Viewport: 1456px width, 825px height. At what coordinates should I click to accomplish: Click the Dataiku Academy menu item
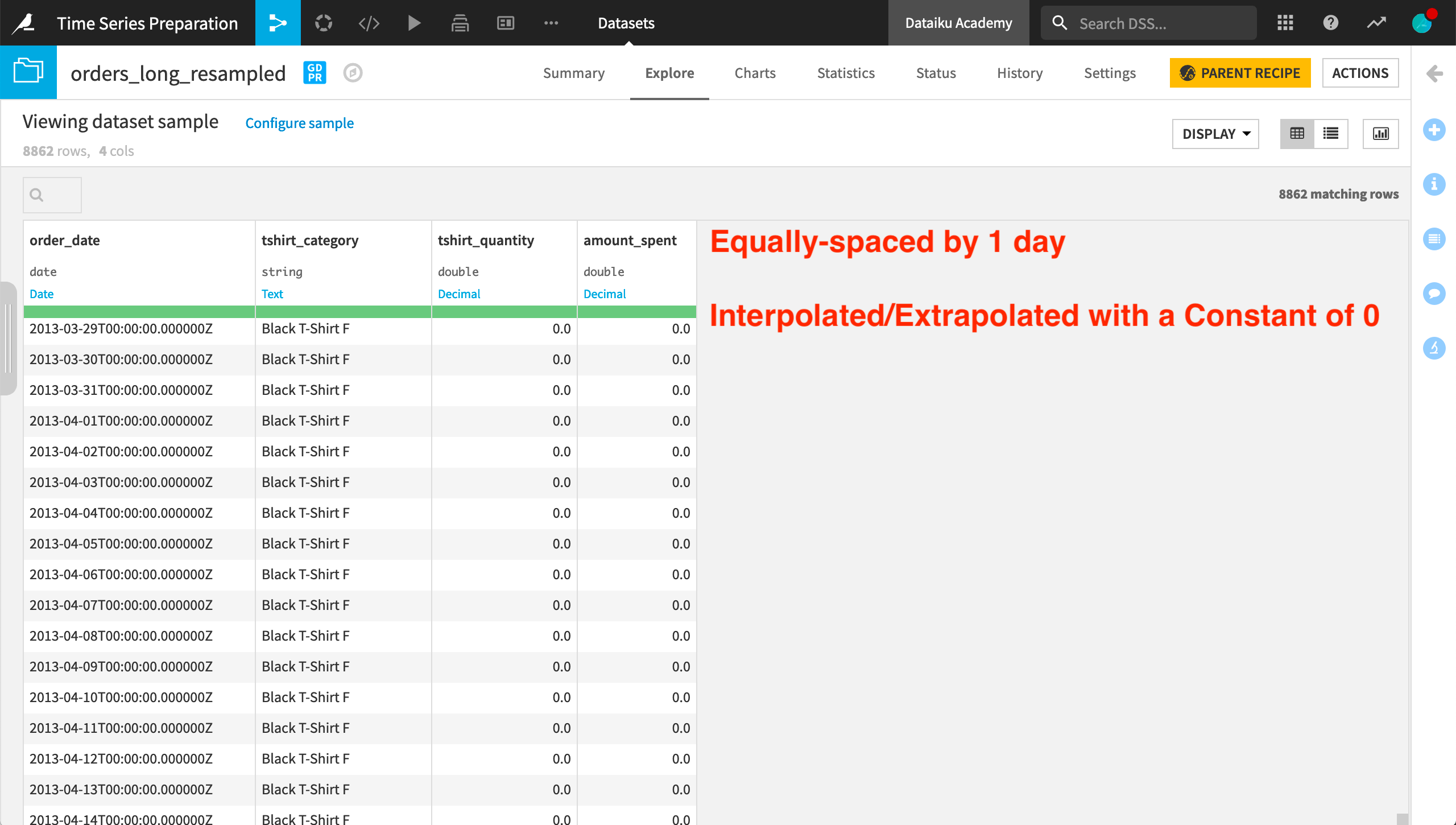(x=958, y=22)
